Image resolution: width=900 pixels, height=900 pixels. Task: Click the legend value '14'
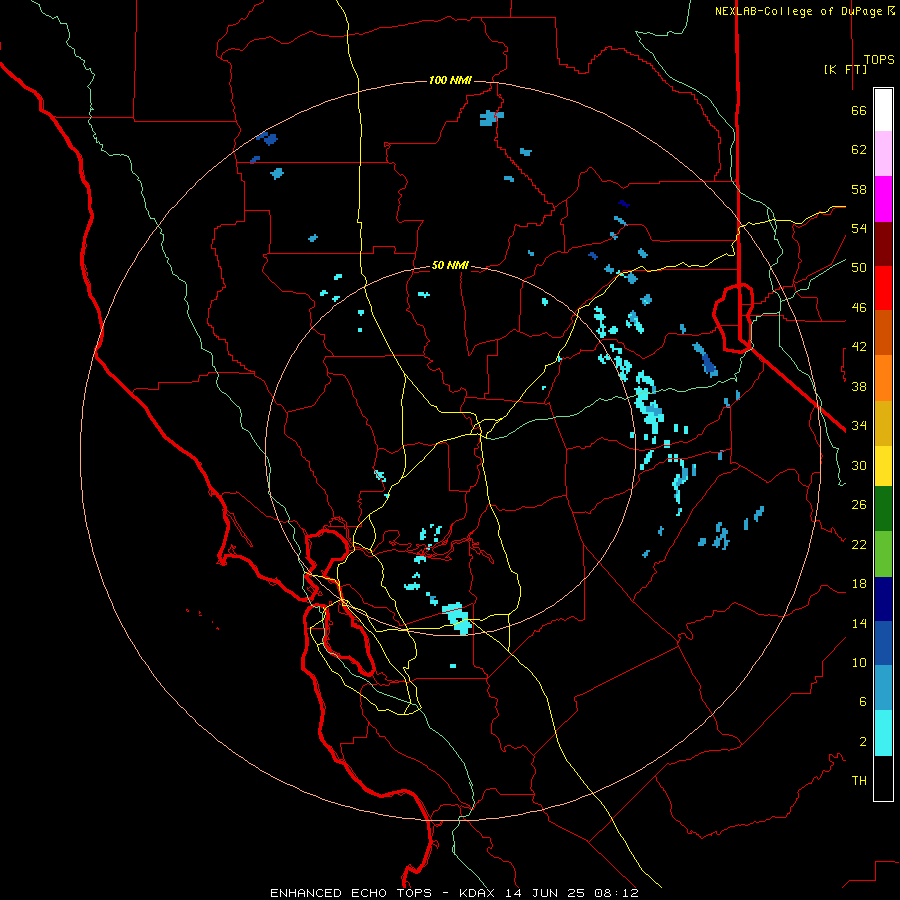coord(859,623)
